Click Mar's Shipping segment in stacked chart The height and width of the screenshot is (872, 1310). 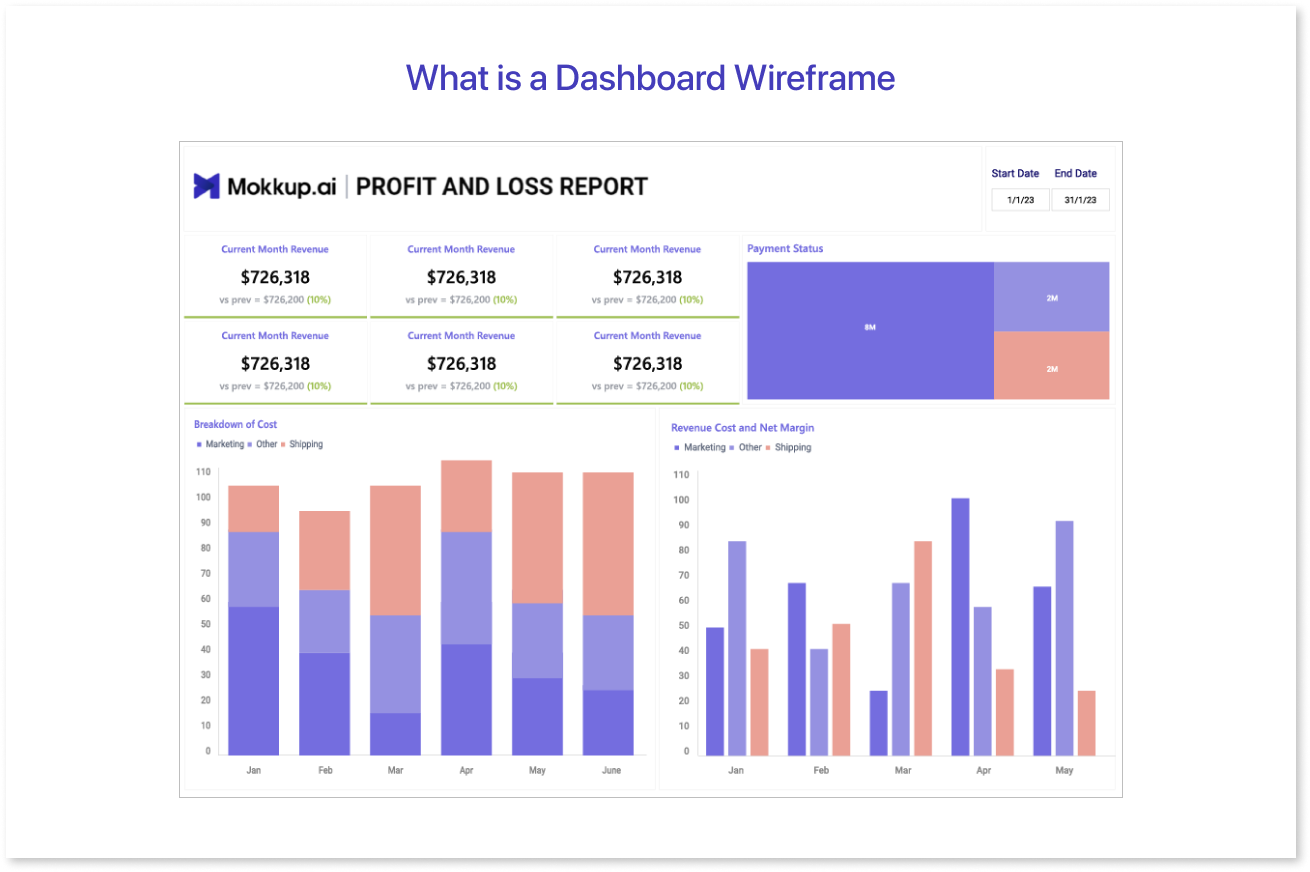[395, 550]
